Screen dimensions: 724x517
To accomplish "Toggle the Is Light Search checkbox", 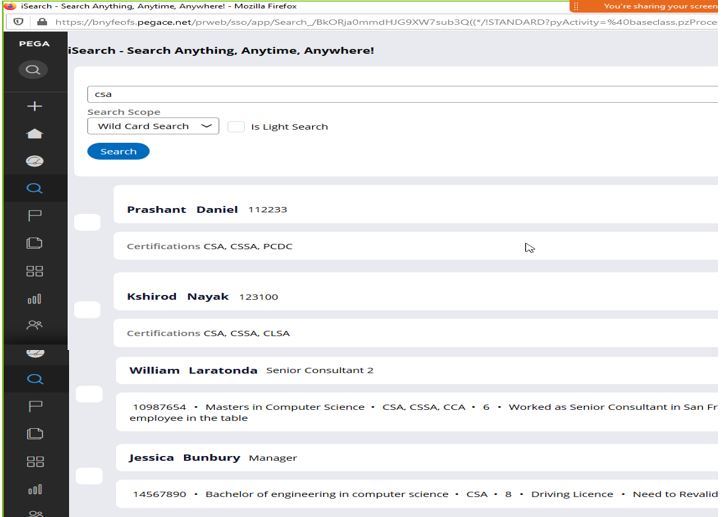I will [x=236, y=126].
